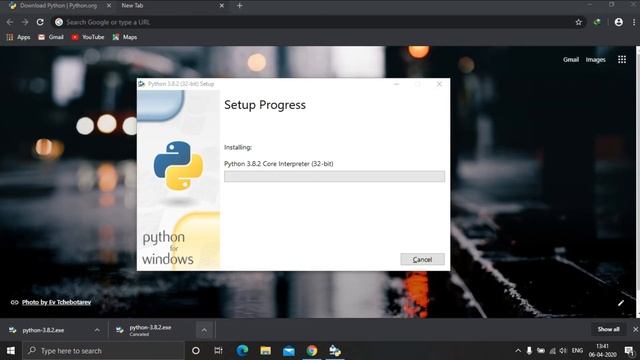Go back in browser history
Viewport: 640px width, 360px height.
(10, 22)
